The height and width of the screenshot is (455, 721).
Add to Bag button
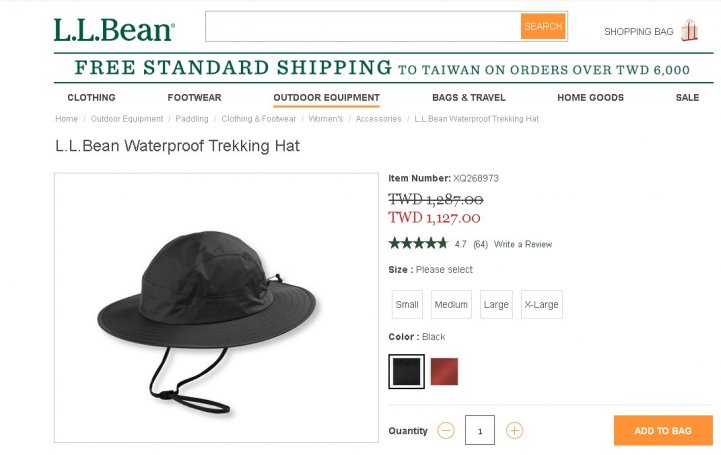coord(663,431)
